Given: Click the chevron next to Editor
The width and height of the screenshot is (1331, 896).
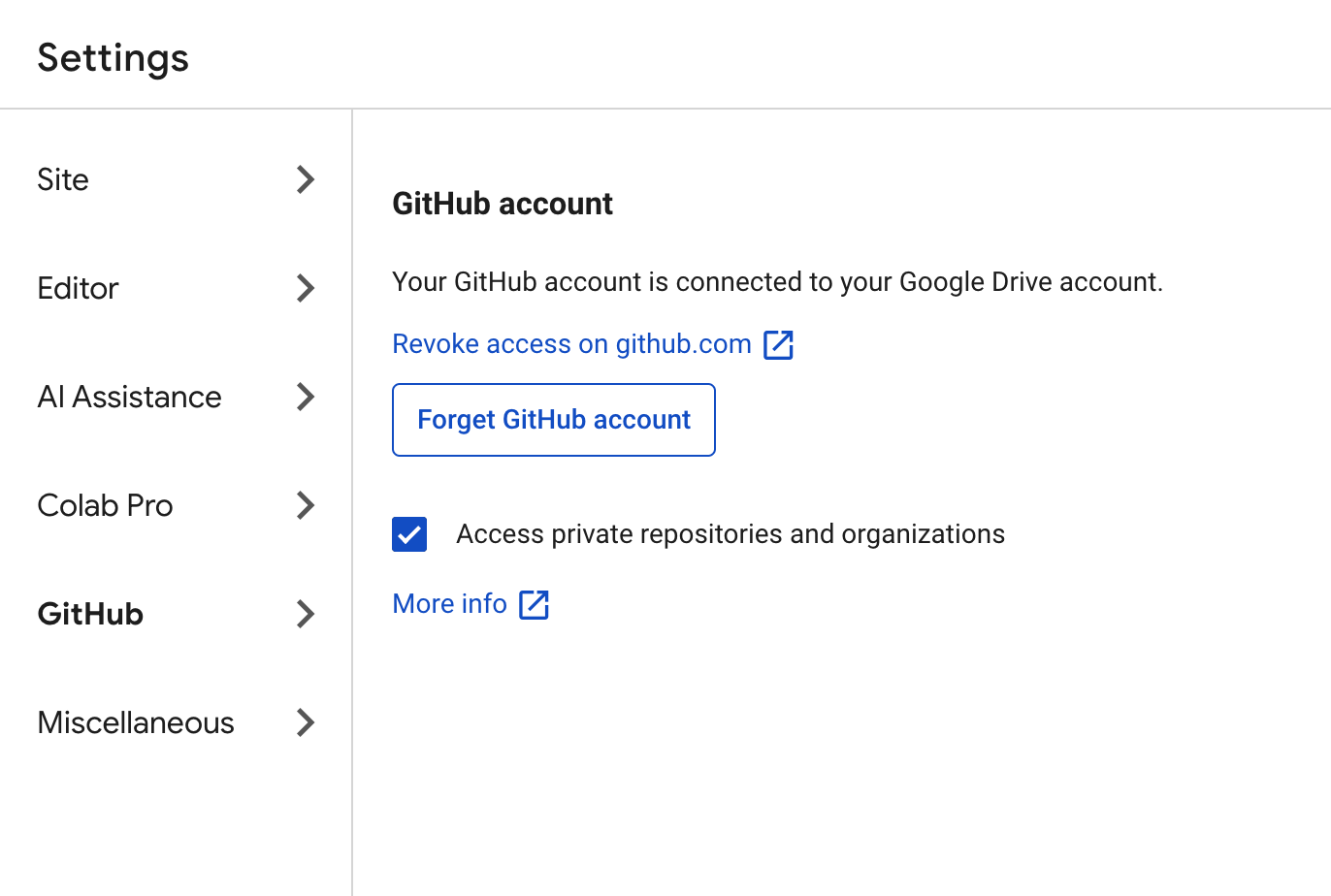Looking at the screenshot, I should coord(306,288).
